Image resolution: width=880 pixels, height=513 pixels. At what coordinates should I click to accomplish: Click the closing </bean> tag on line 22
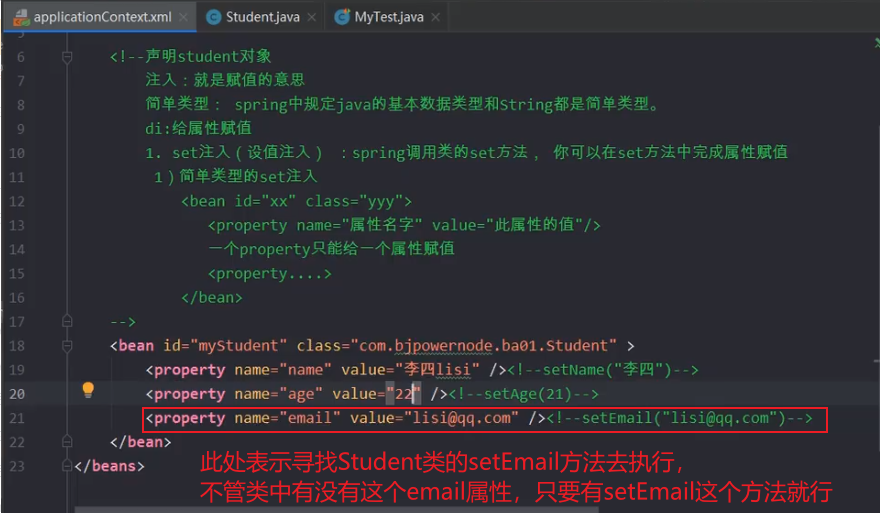click(x=140, y=442)
